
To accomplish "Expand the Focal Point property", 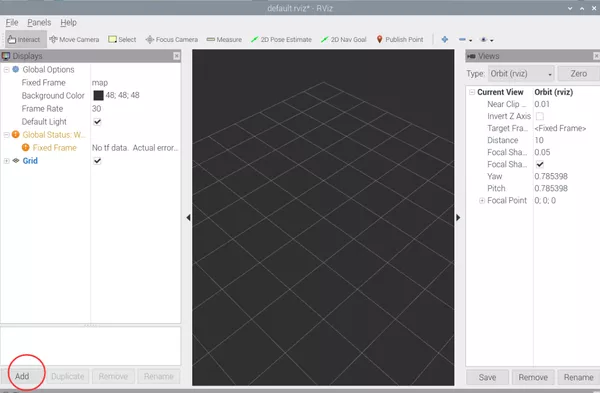I will pyautogui.click(x=482, y=201).
